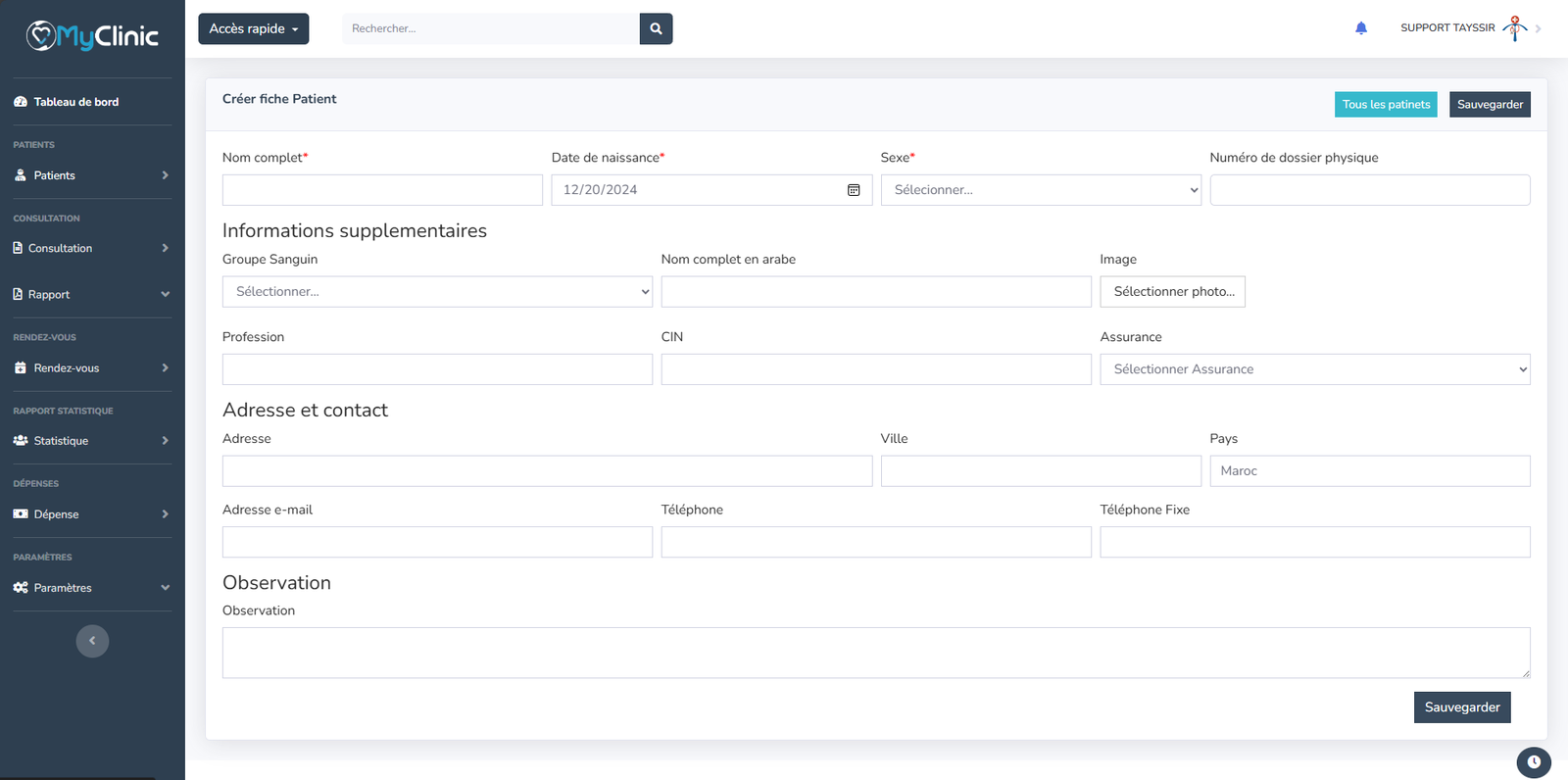Viewport: 1568px width, 780px height.
Task: Collapse sidebar with round arrow button
Action: point(92,641)
